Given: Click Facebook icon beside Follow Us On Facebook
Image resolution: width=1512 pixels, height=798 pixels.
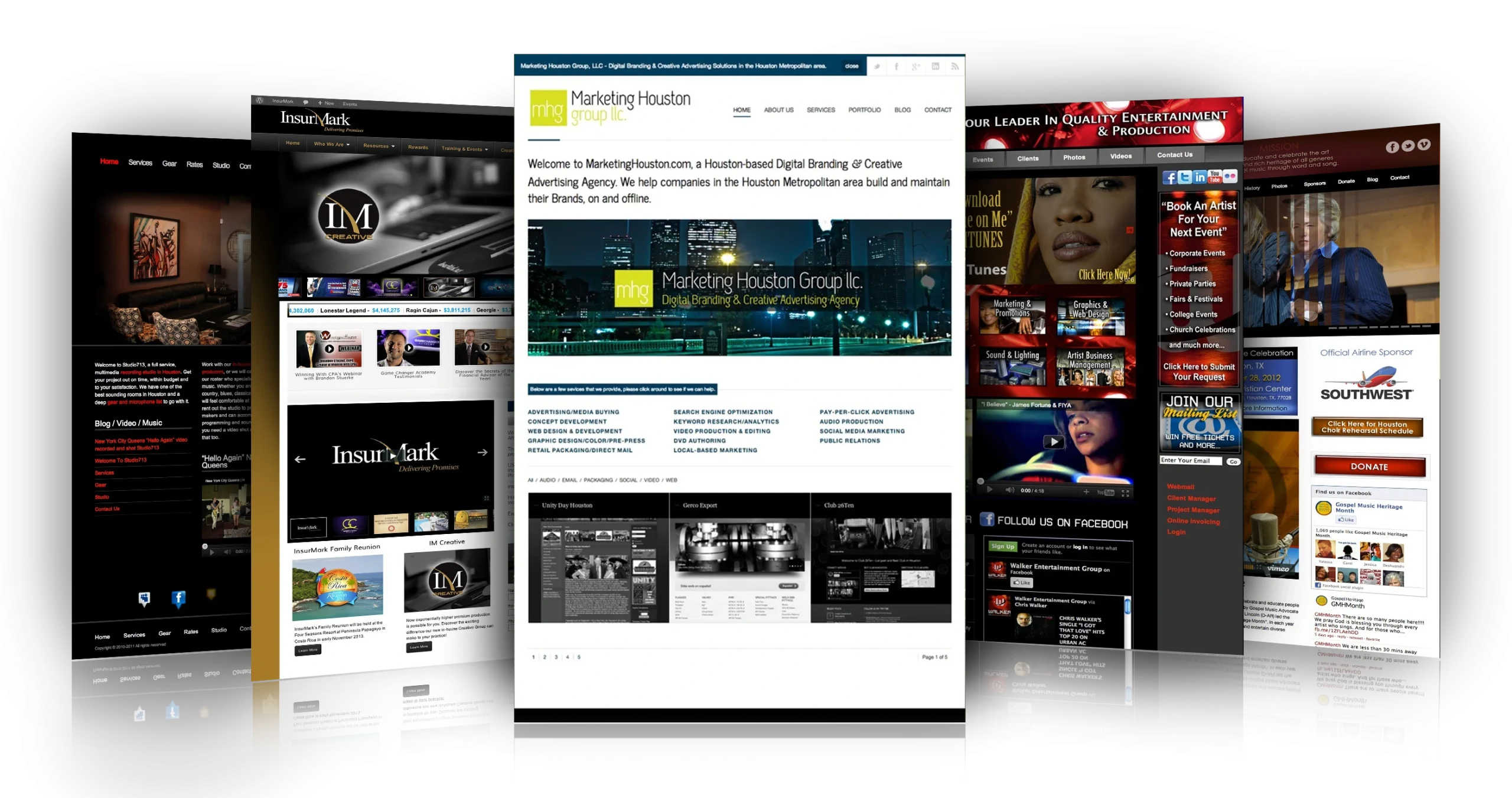Looking at the screenshot, I should pos(987,519).
